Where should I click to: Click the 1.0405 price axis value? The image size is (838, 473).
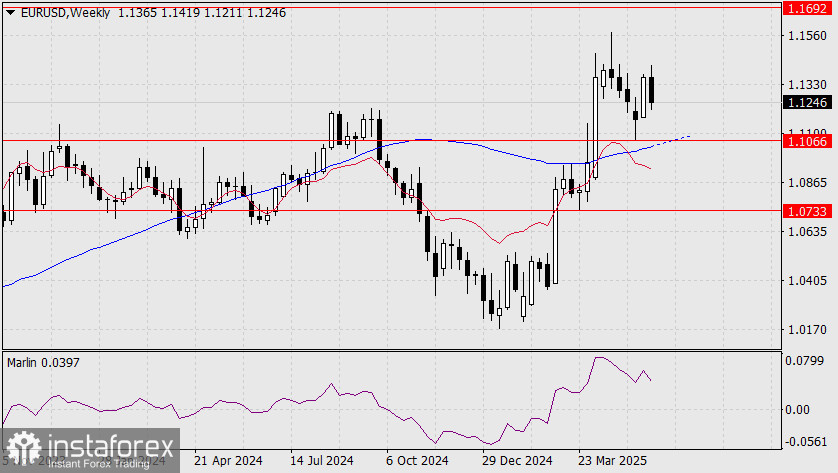tap(807, 281)
